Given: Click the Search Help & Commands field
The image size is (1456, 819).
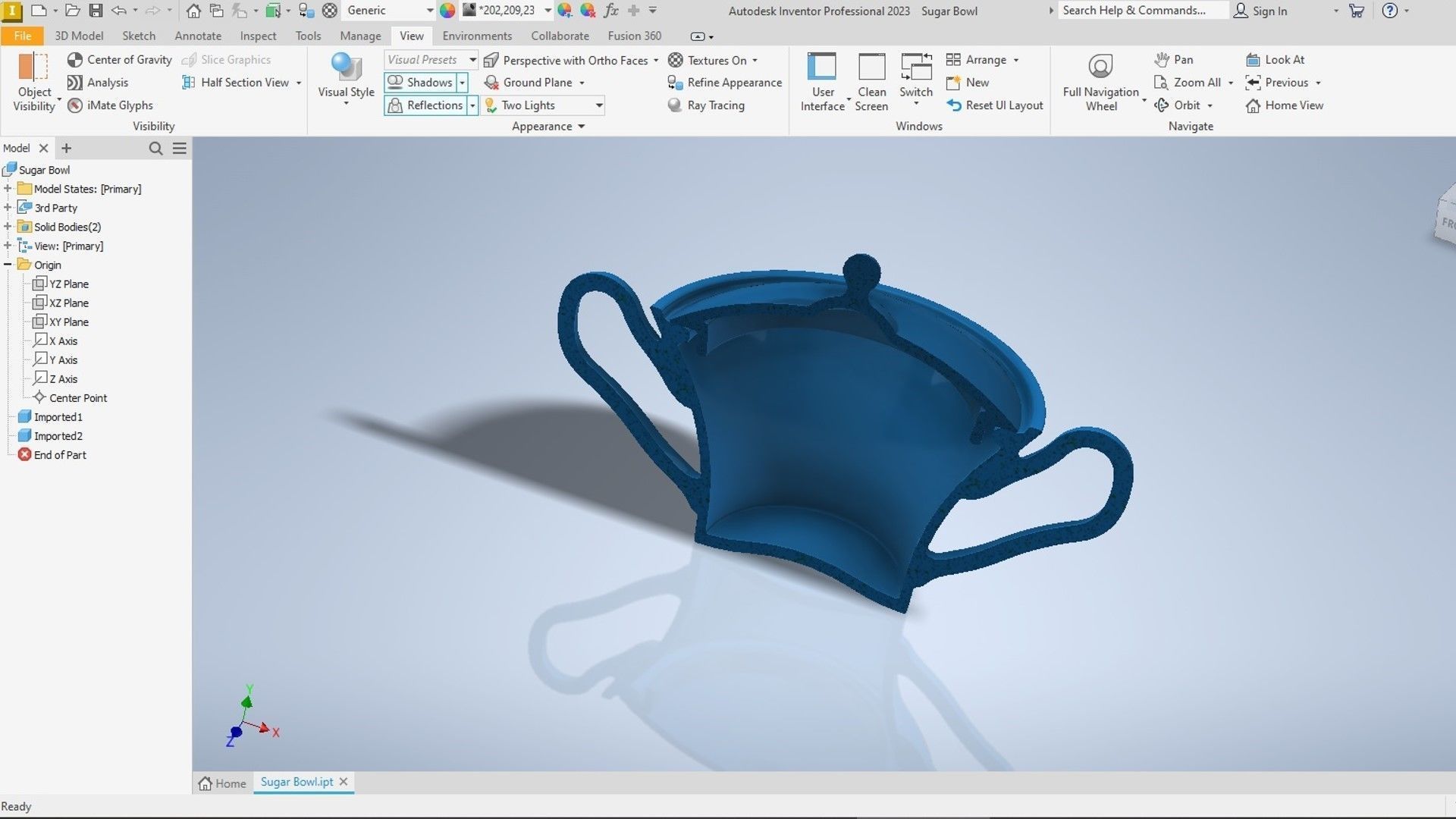Looking at the screenshot, I should pos(1140,11).
